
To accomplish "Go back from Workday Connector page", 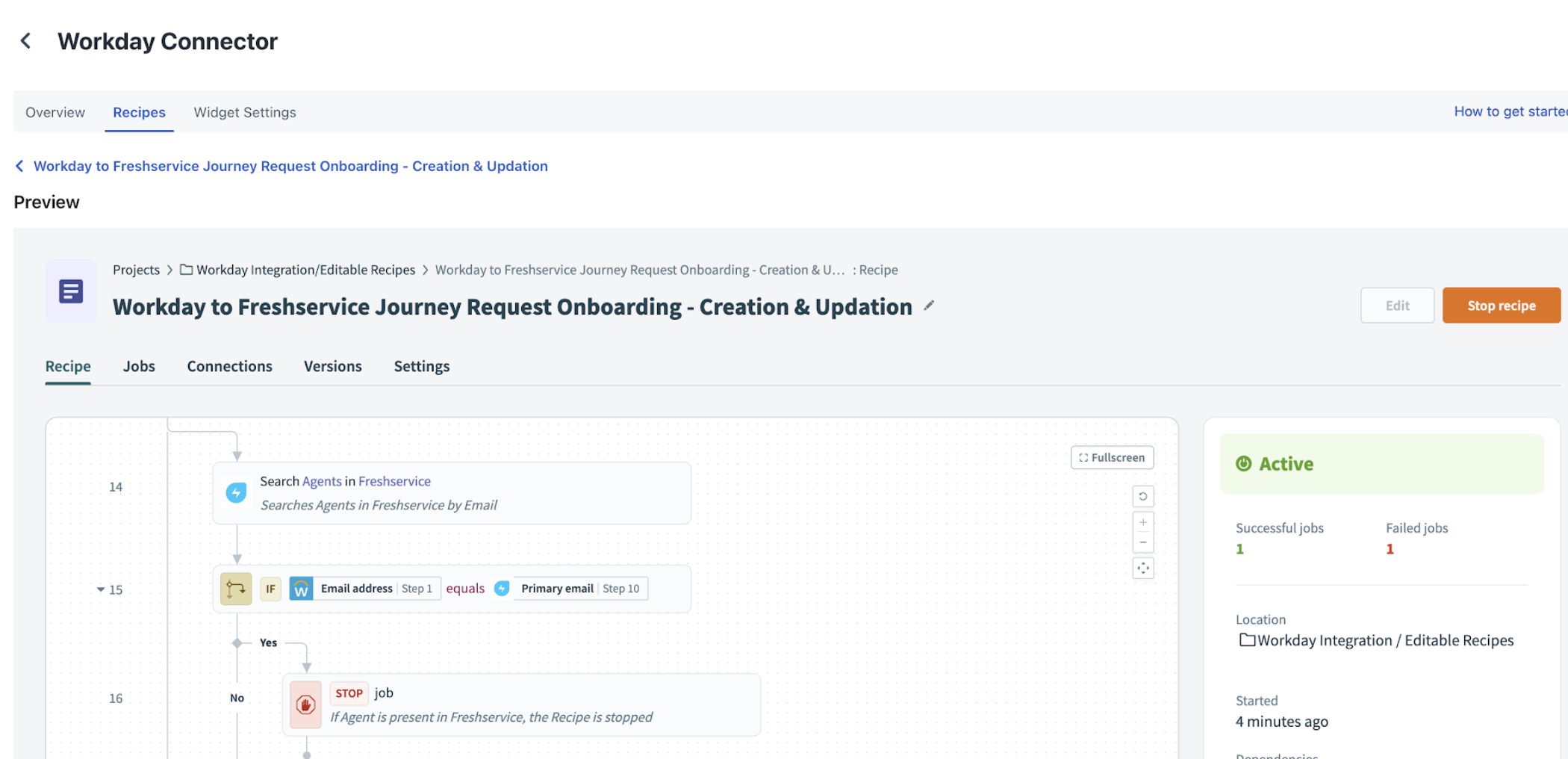I will click(x=26, y=41).
